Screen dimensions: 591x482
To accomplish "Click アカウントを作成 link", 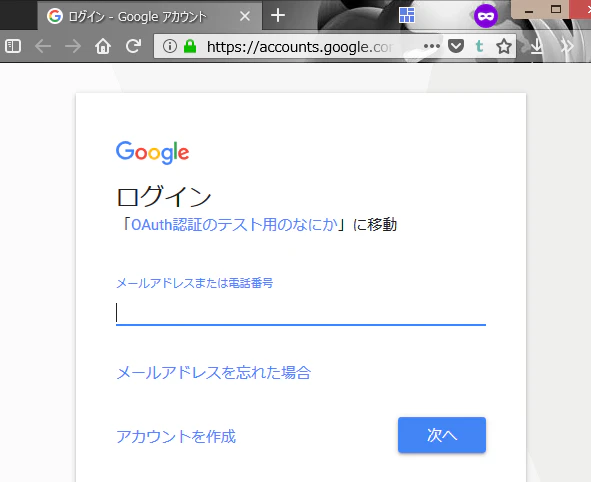I will (x=176, y=436).
